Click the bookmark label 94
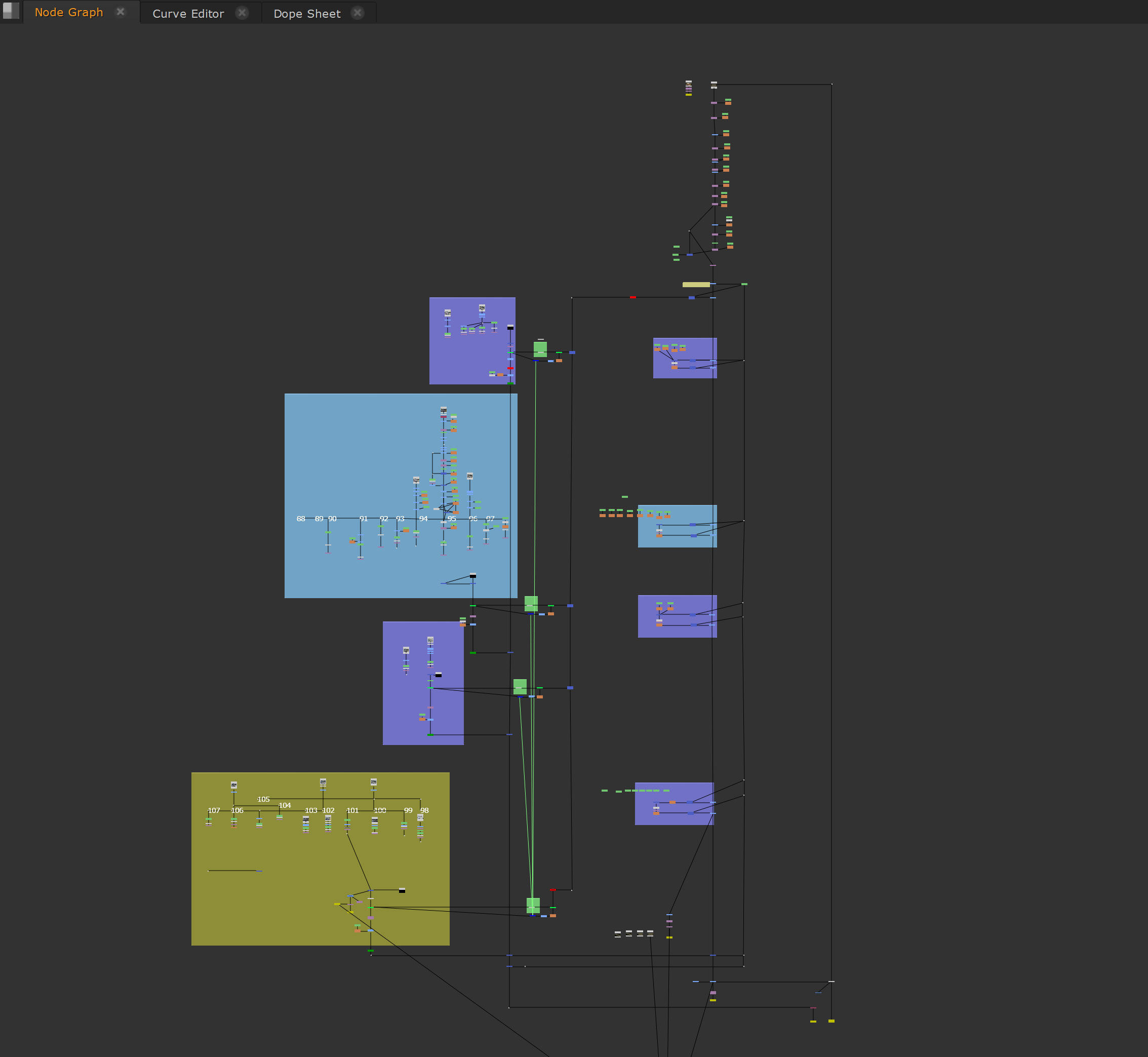 [423, 519]
